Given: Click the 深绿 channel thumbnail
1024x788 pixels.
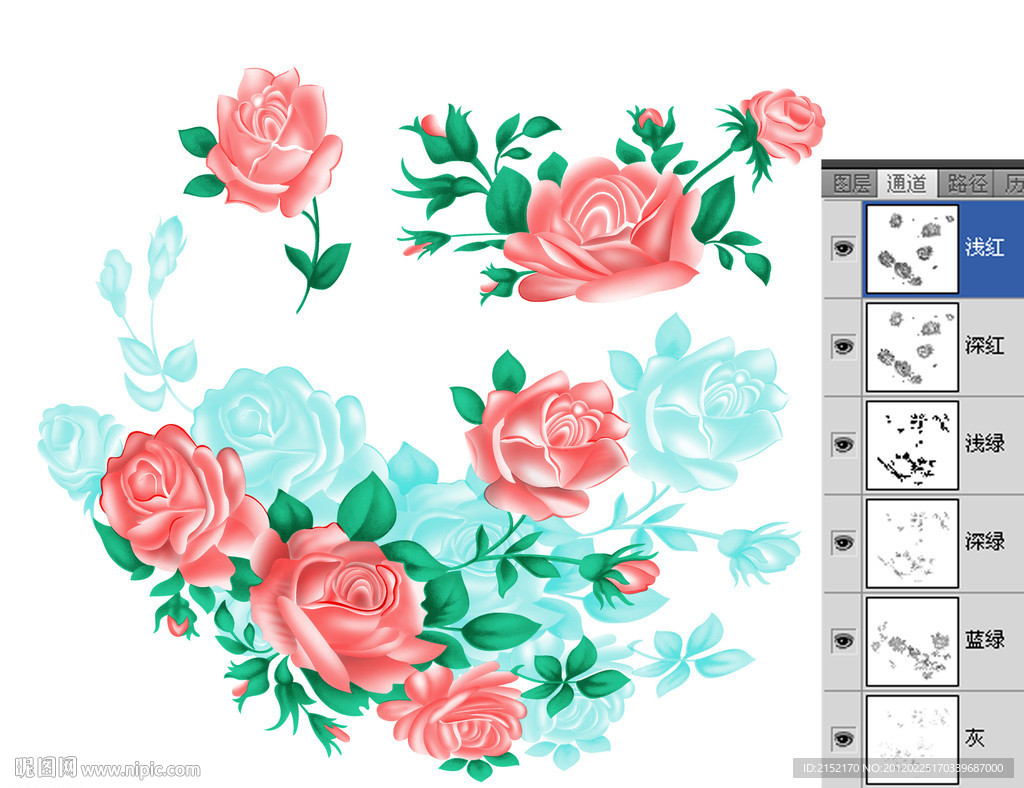Looking at the screenshot, I should coord(911,542).
